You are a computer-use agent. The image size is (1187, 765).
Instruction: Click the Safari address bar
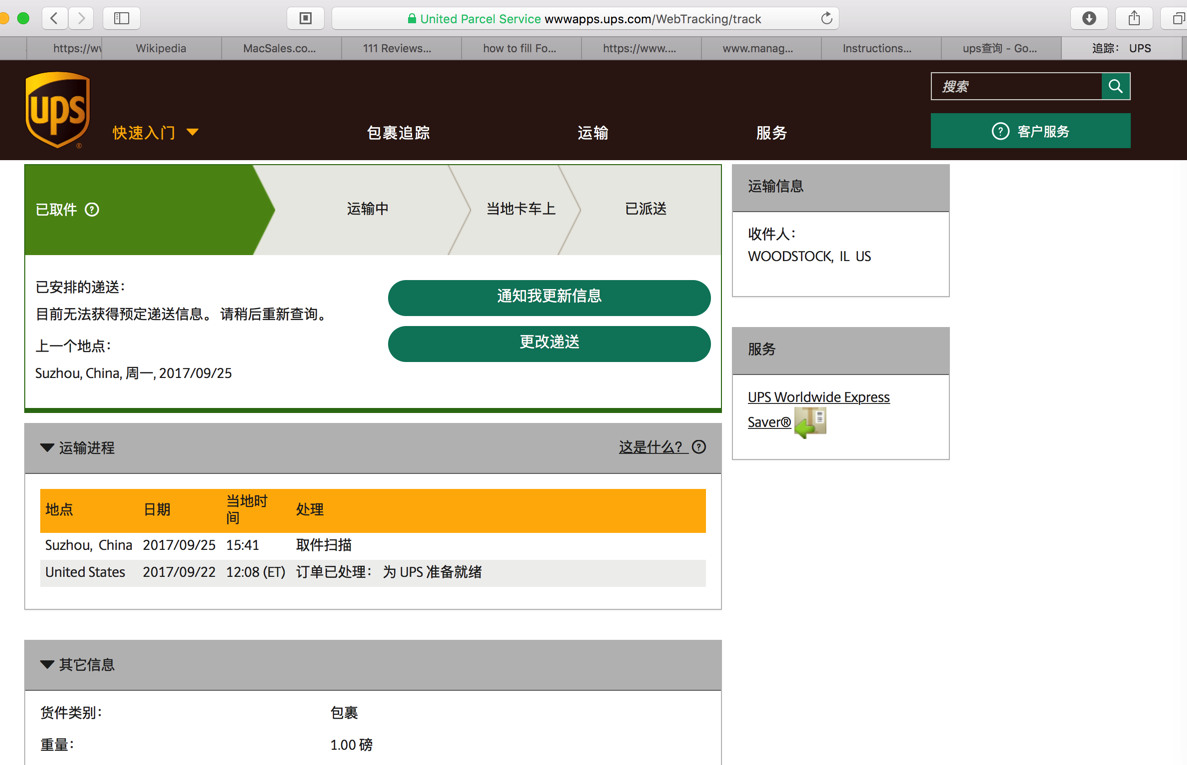point(587,18)
